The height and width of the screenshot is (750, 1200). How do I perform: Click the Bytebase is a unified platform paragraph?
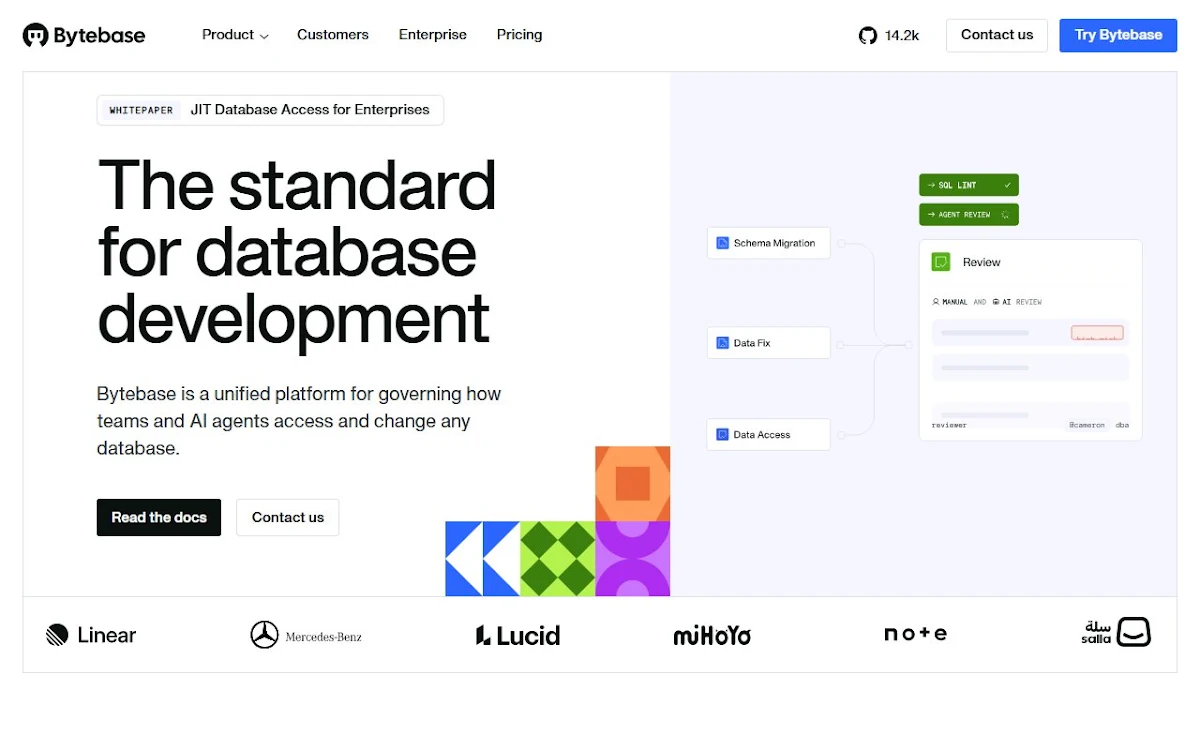coord(299,421)
